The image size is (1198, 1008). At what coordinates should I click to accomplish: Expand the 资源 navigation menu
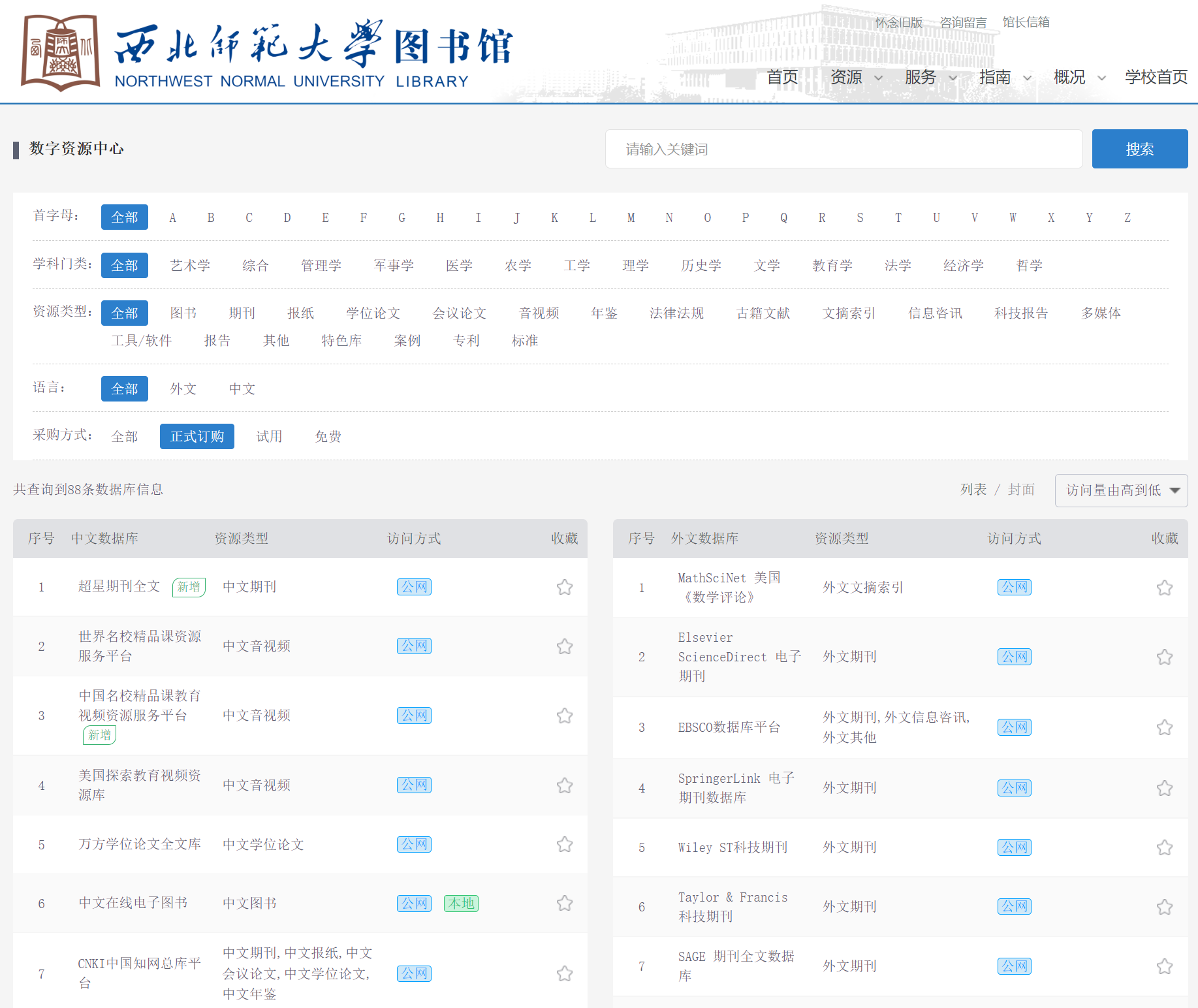click(x=855, y=78)
